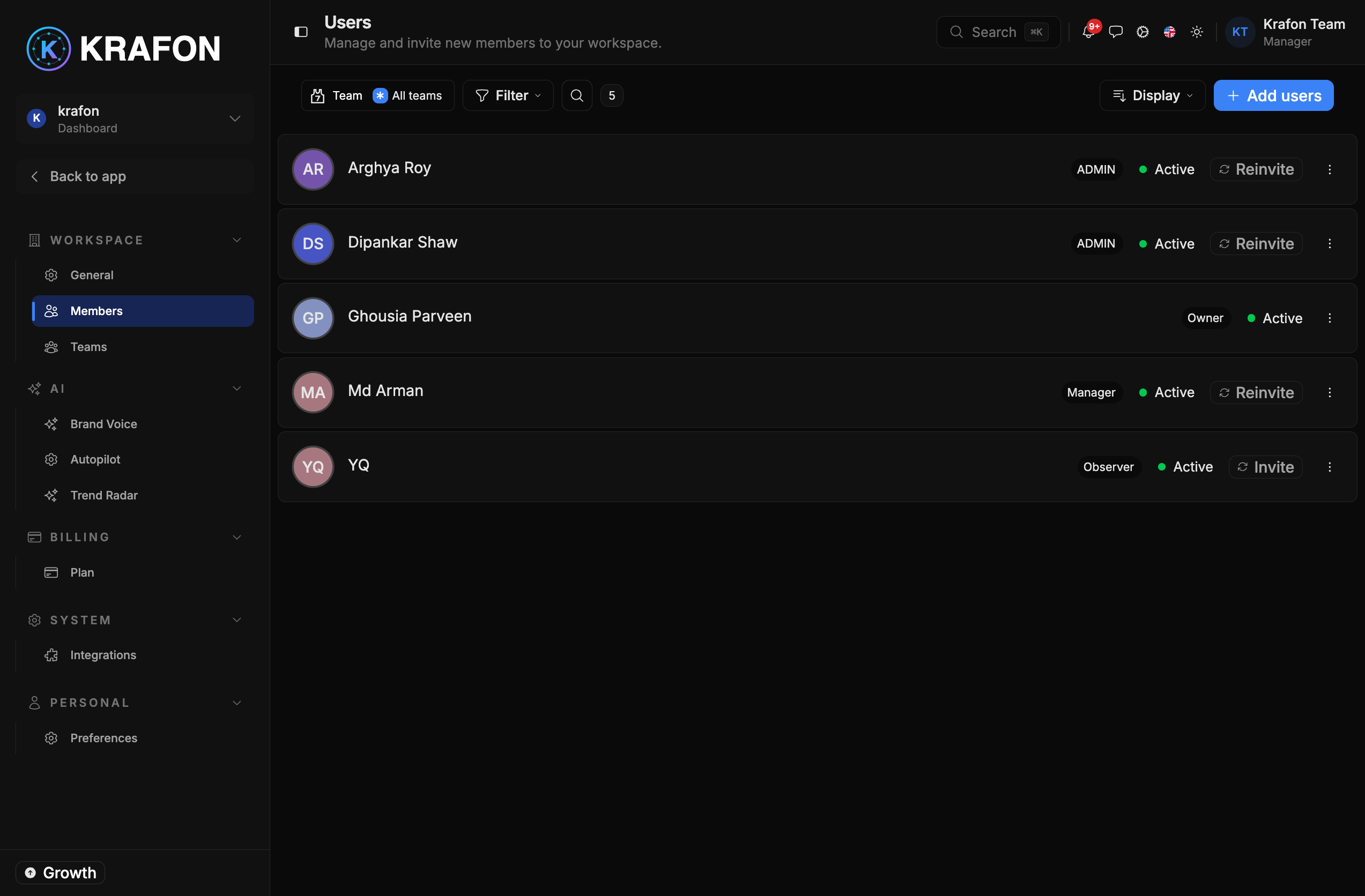
Task: Change language via flag icon
Action: [1169, 32]
